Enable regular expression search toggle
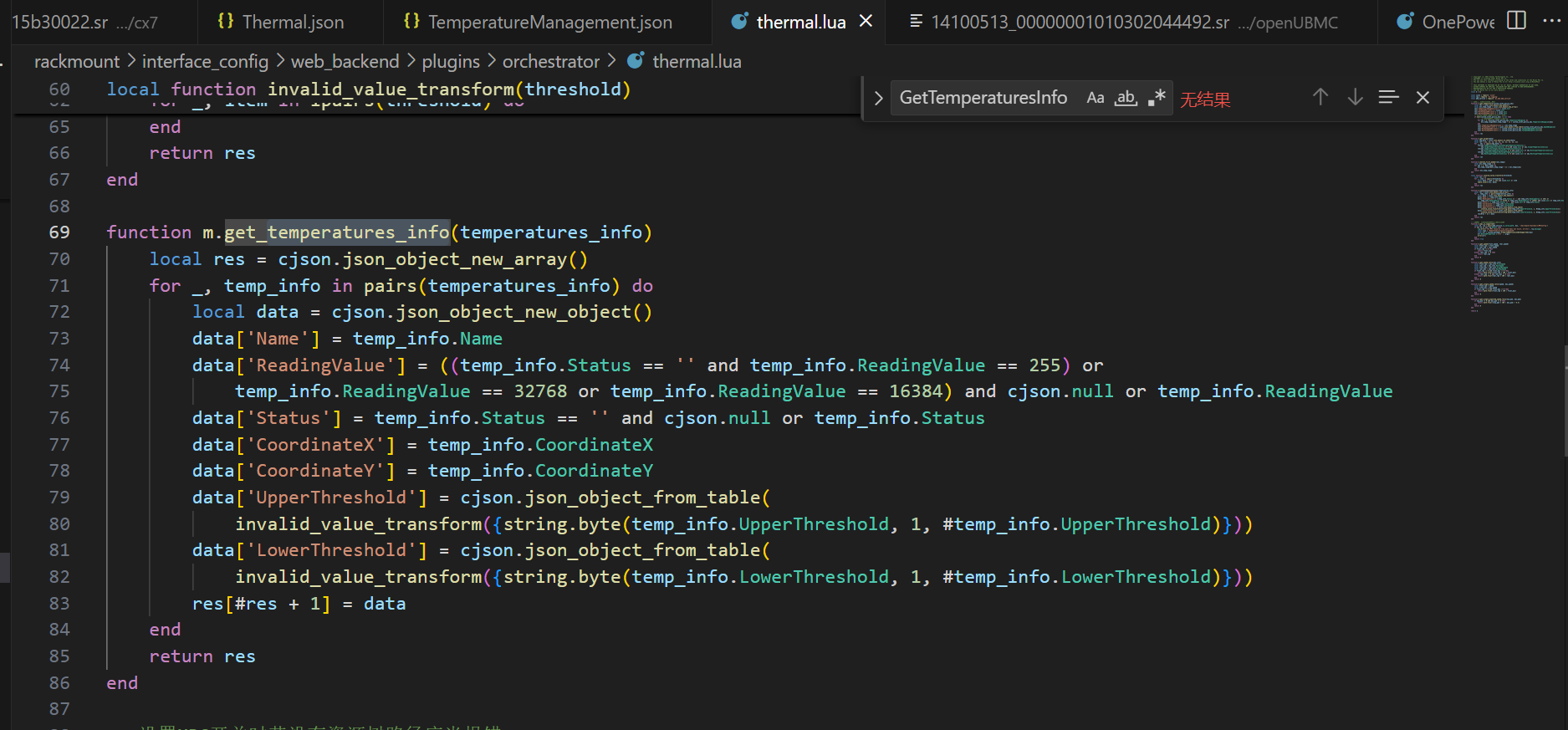The width and height of the screenshot is (1568, 730). pos(1157,98)
